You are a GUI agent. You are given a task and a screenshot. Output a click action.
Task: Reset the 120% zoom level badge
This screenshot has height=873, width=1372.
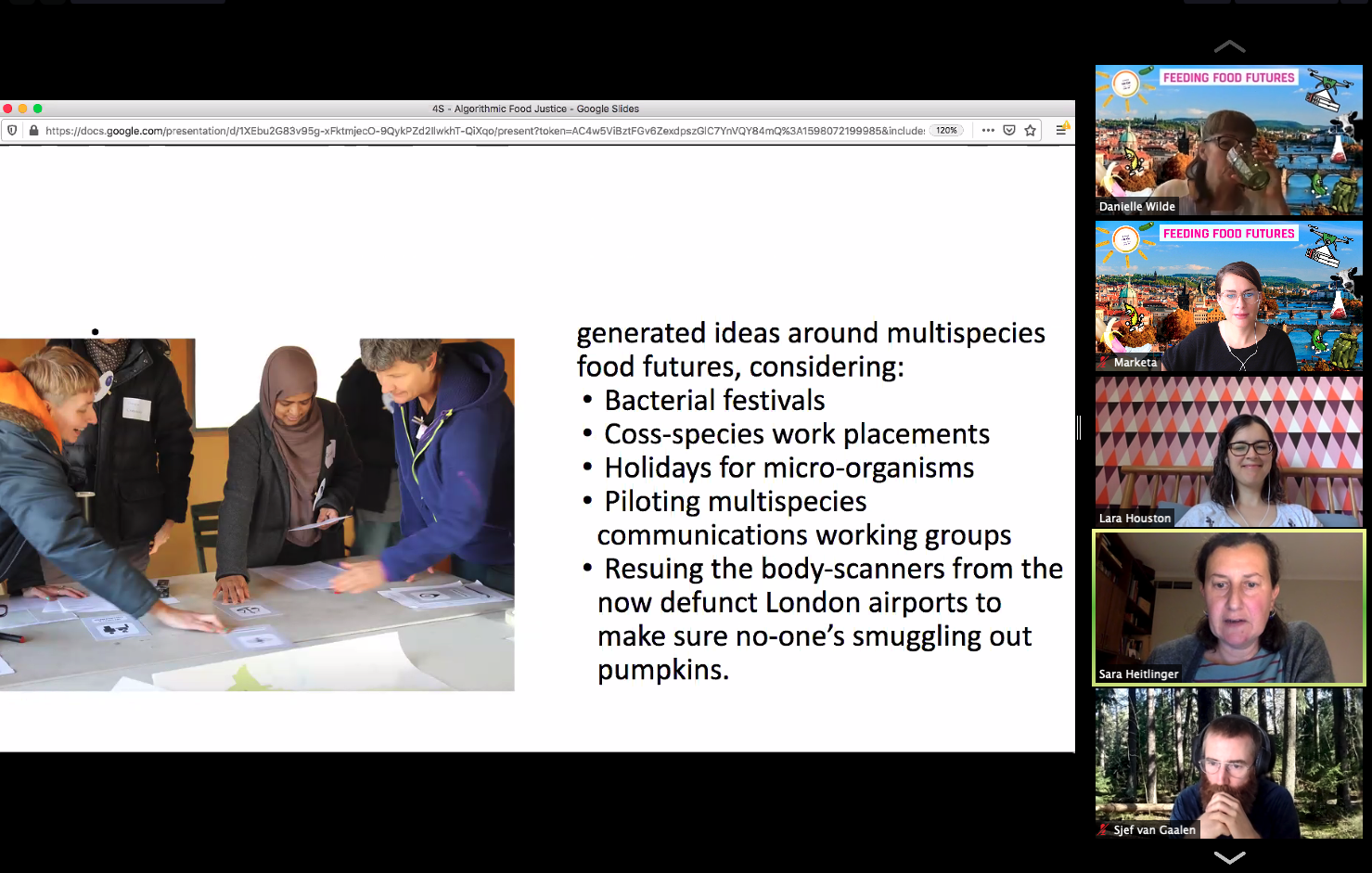click(x=946, y=131)
